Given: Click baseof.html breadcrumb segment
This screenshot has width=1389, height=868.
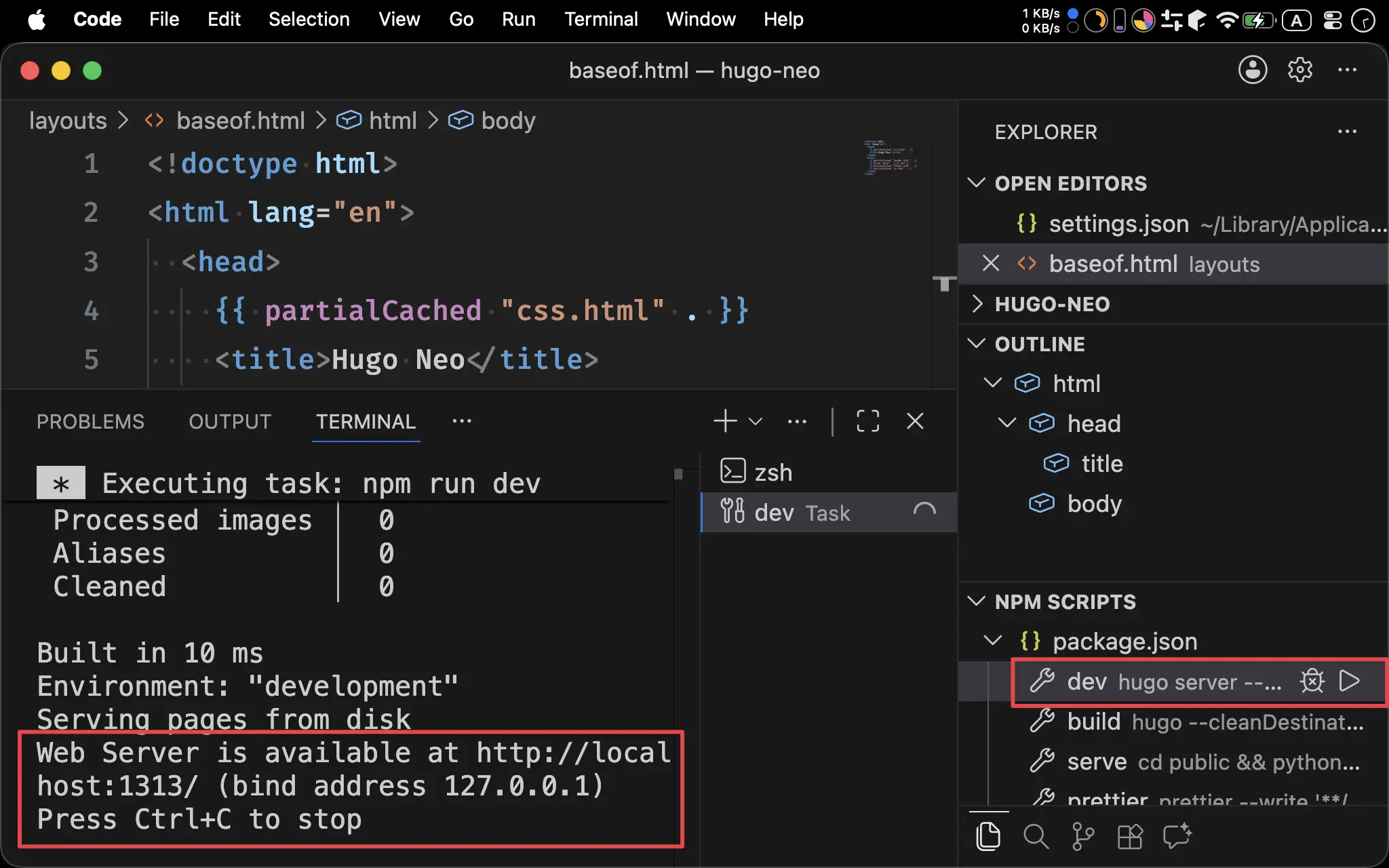Looking at the screenshot, I should (240, 121).
